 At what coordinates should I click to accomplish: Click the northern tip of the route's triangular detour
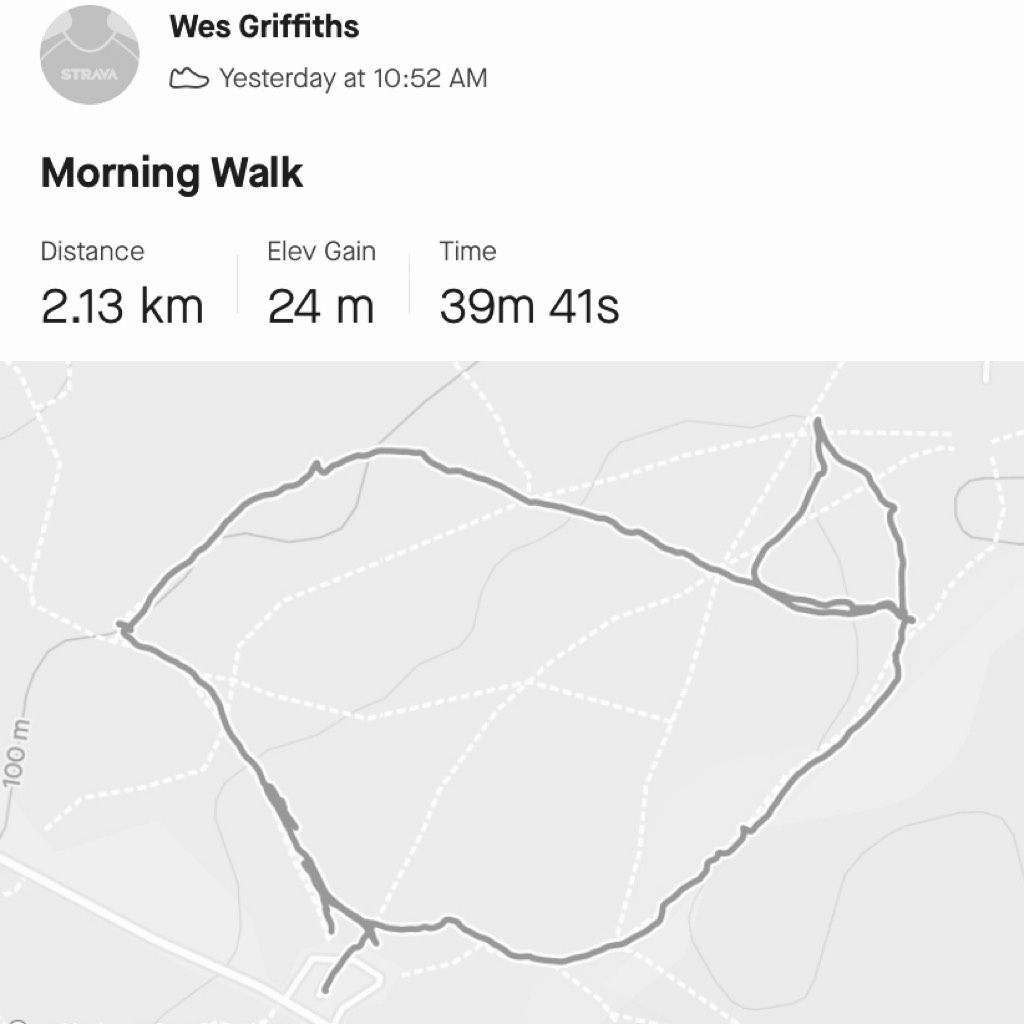click(x=818, y=424)
